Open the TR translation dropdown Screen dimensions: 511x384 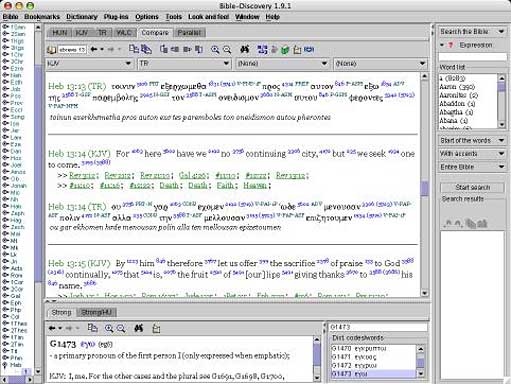tap(185, 63)
